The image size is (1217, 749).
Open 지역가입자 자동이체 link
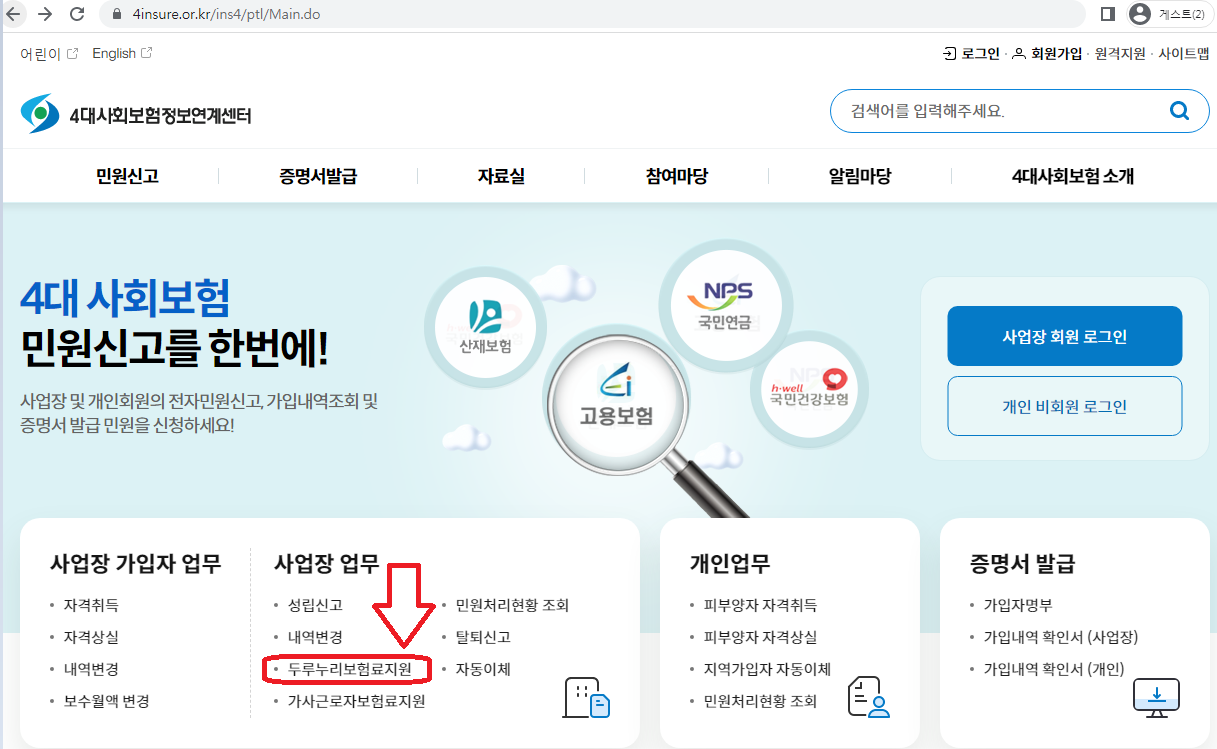(767, 669)
